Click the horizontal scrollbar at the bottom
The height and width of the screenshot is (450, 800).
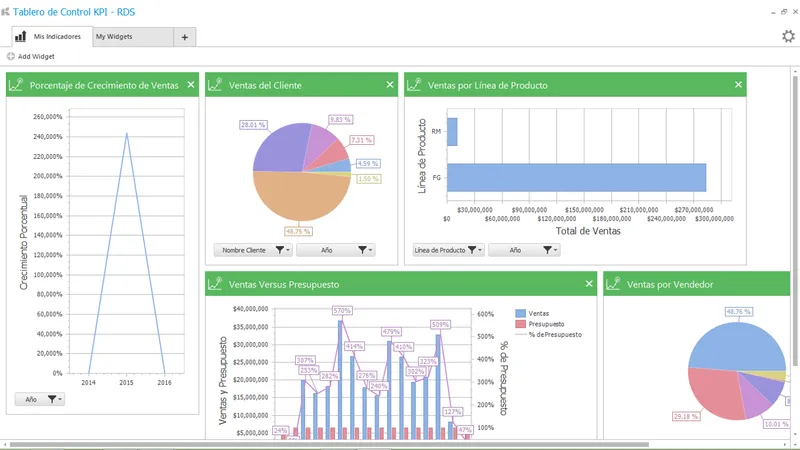pyautogui.click(x=329, y=444)
